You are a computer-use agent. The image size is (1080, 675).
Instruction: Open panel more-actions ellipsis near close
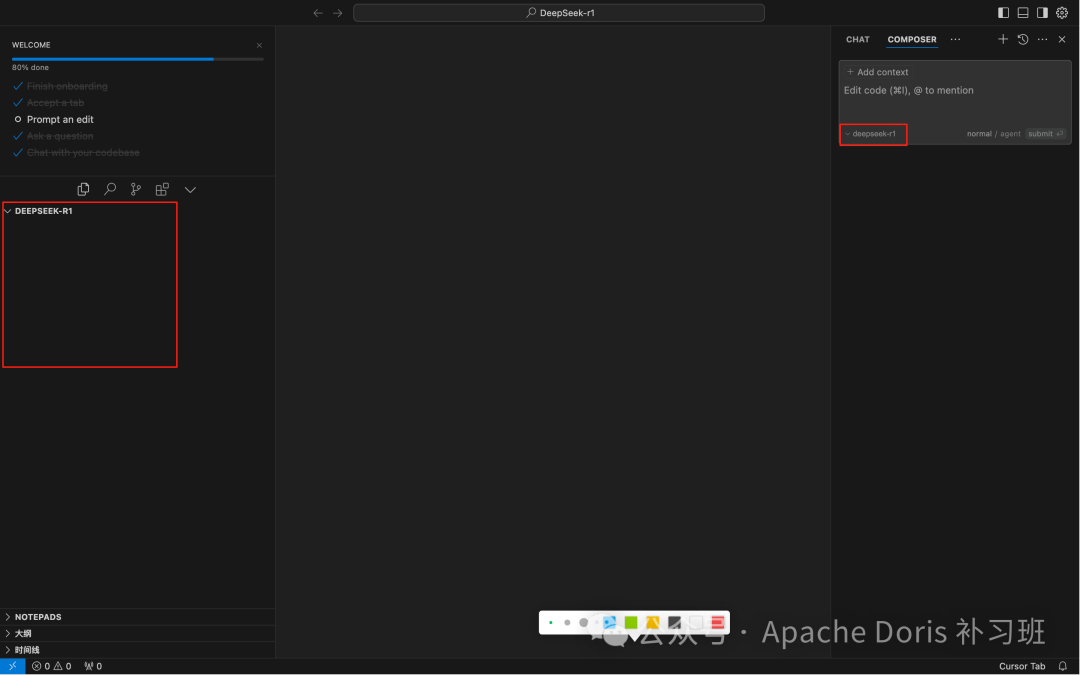1042,39
